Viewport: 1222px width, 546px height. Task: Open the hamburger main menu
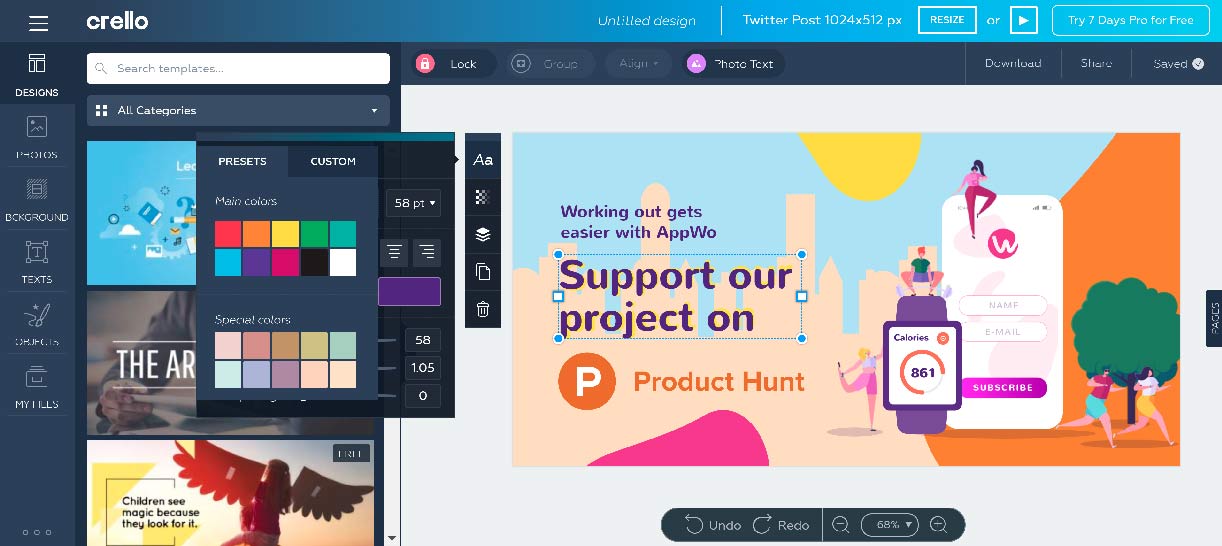click(38, 23)
